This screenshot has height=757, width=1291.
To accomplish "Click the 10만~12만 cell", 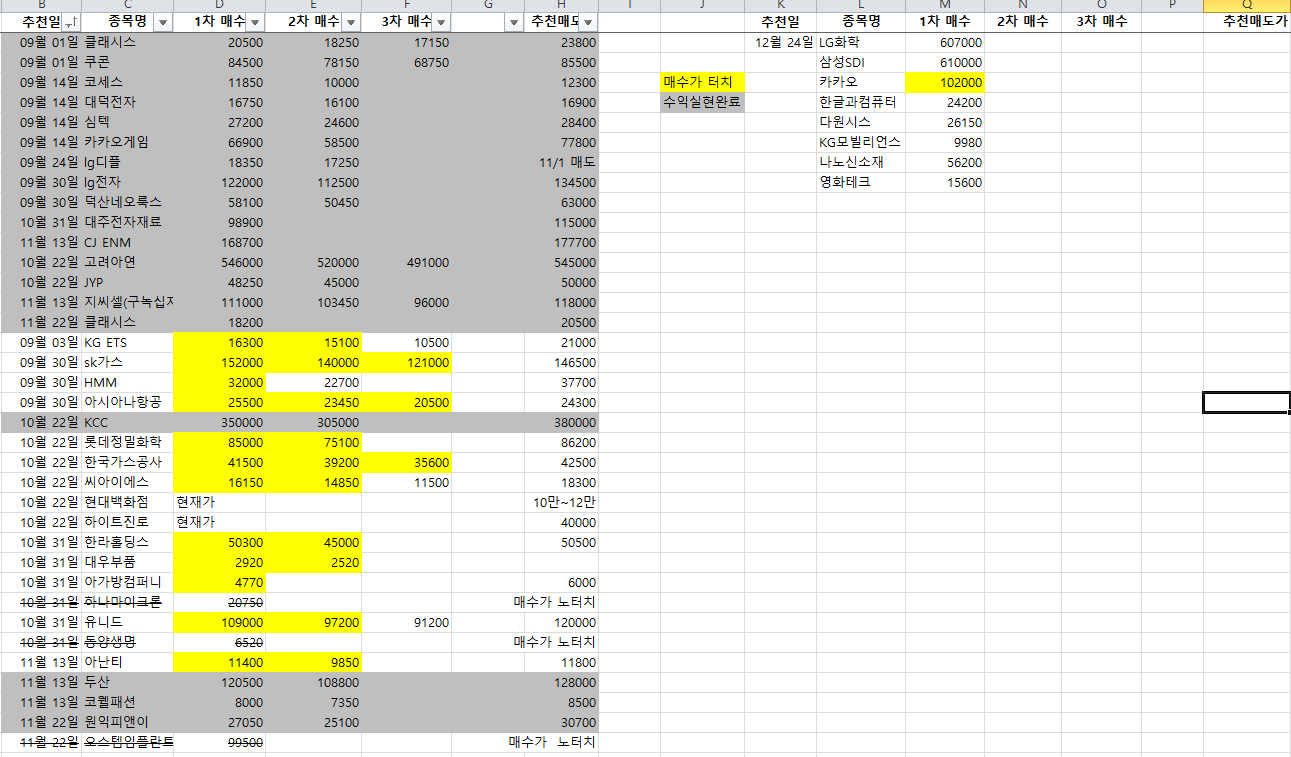I will coord(561,502).
